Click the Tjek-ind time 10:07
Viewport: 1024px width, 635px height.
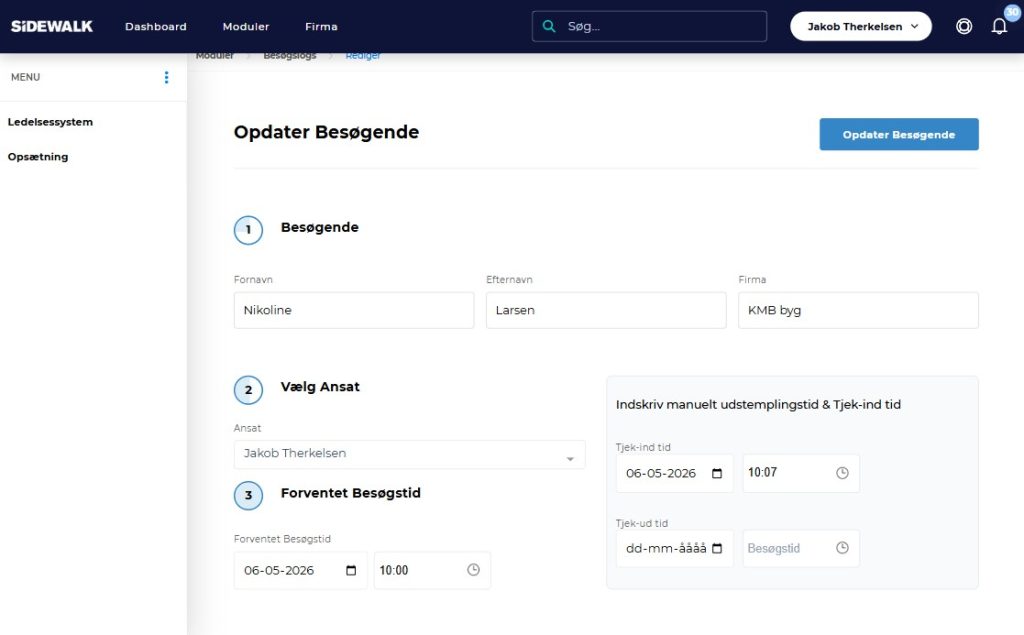[801, 473]
